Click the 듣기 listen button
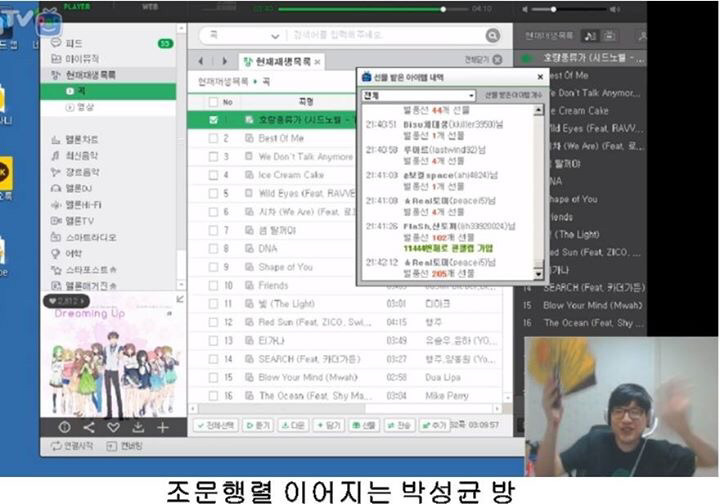Image resolution: width=720 pixels, height=504 pixels. (x=258, y=426)
